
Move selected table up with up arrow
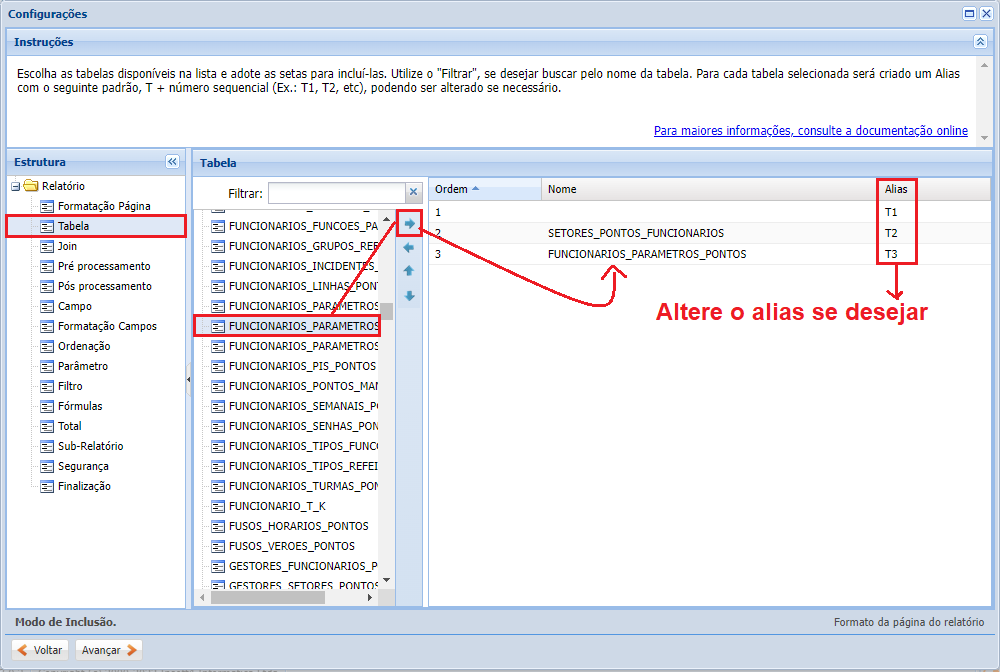(409, 271)
